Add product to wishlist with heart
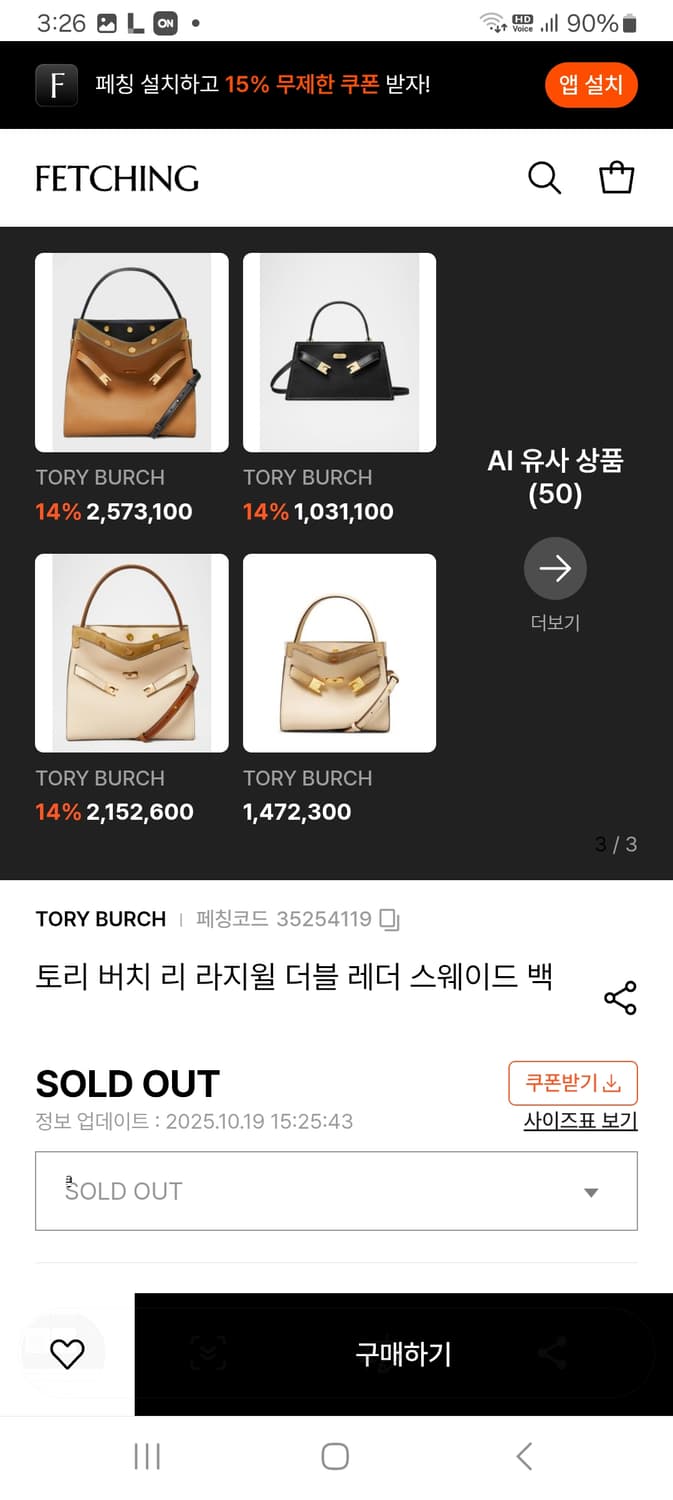 pyautogui.click(x=67, y=1354)
